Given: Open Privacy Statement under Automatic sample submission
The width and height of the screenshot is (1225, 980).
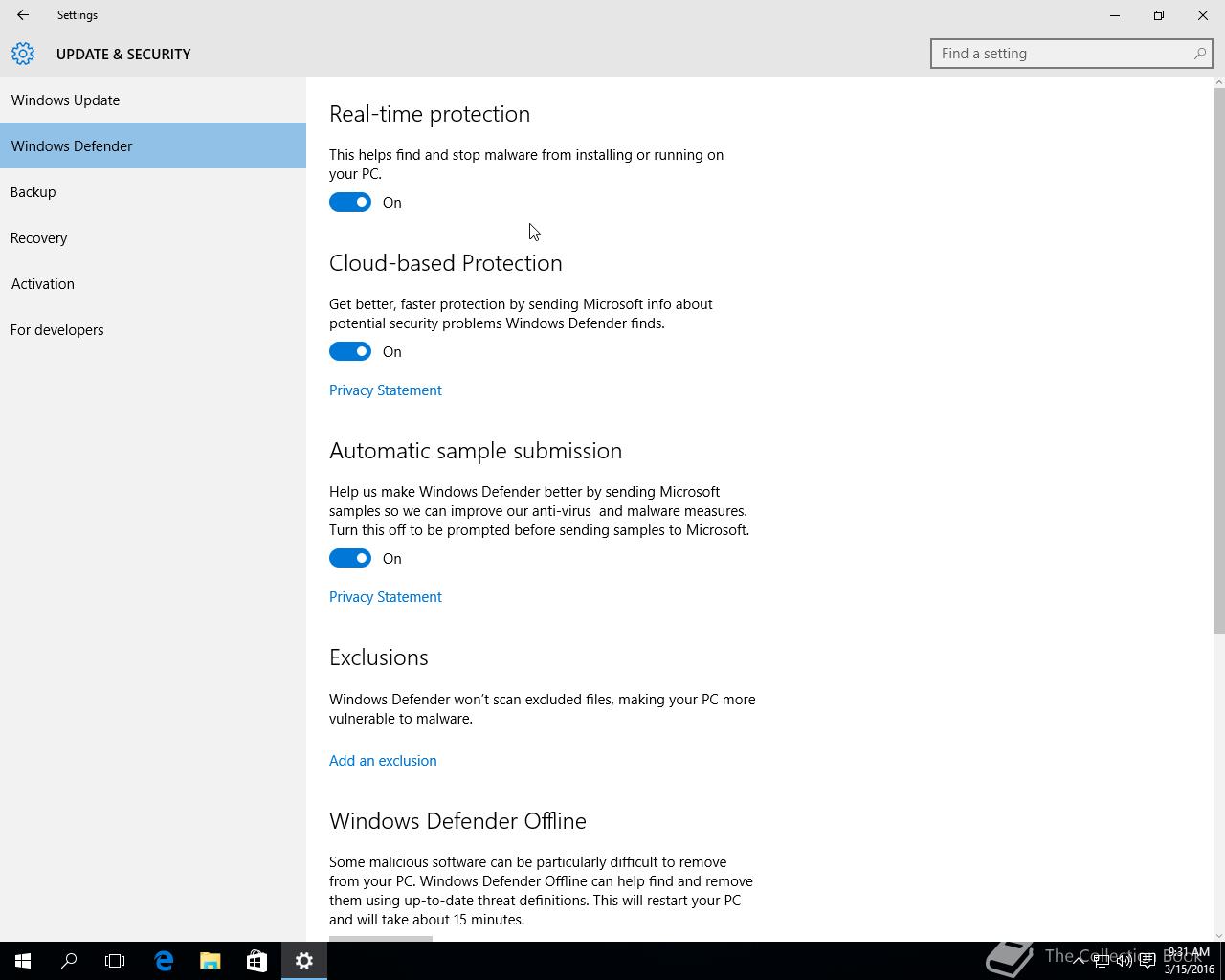Looking at the screenshot, I should (x=386, y=596).
